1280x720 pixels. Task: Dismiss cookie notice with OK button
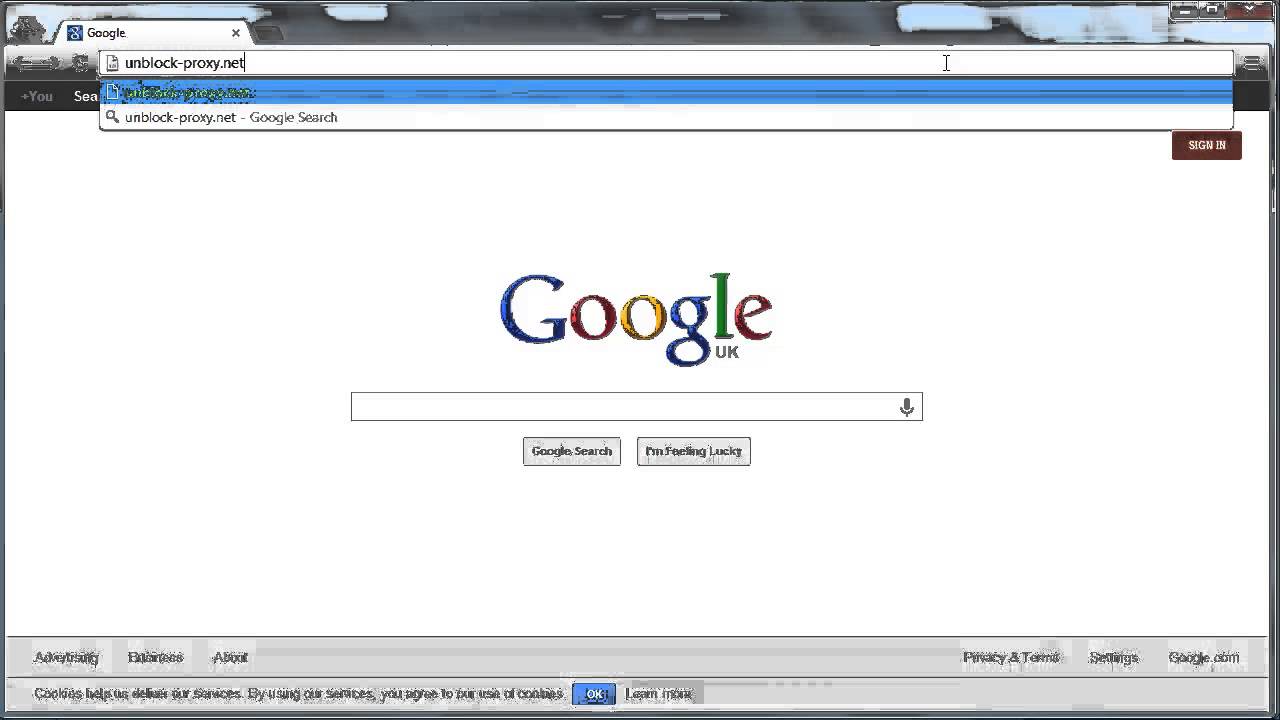(595, 694)
